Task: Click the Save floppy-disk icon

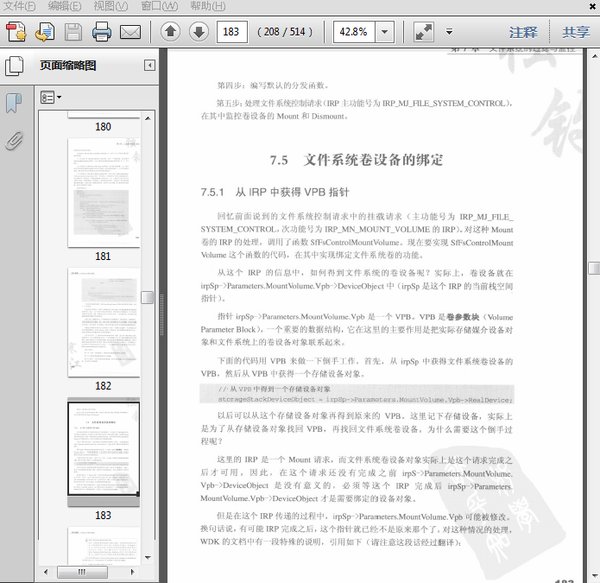Action: pyautogui.click(x=73, y=32)
